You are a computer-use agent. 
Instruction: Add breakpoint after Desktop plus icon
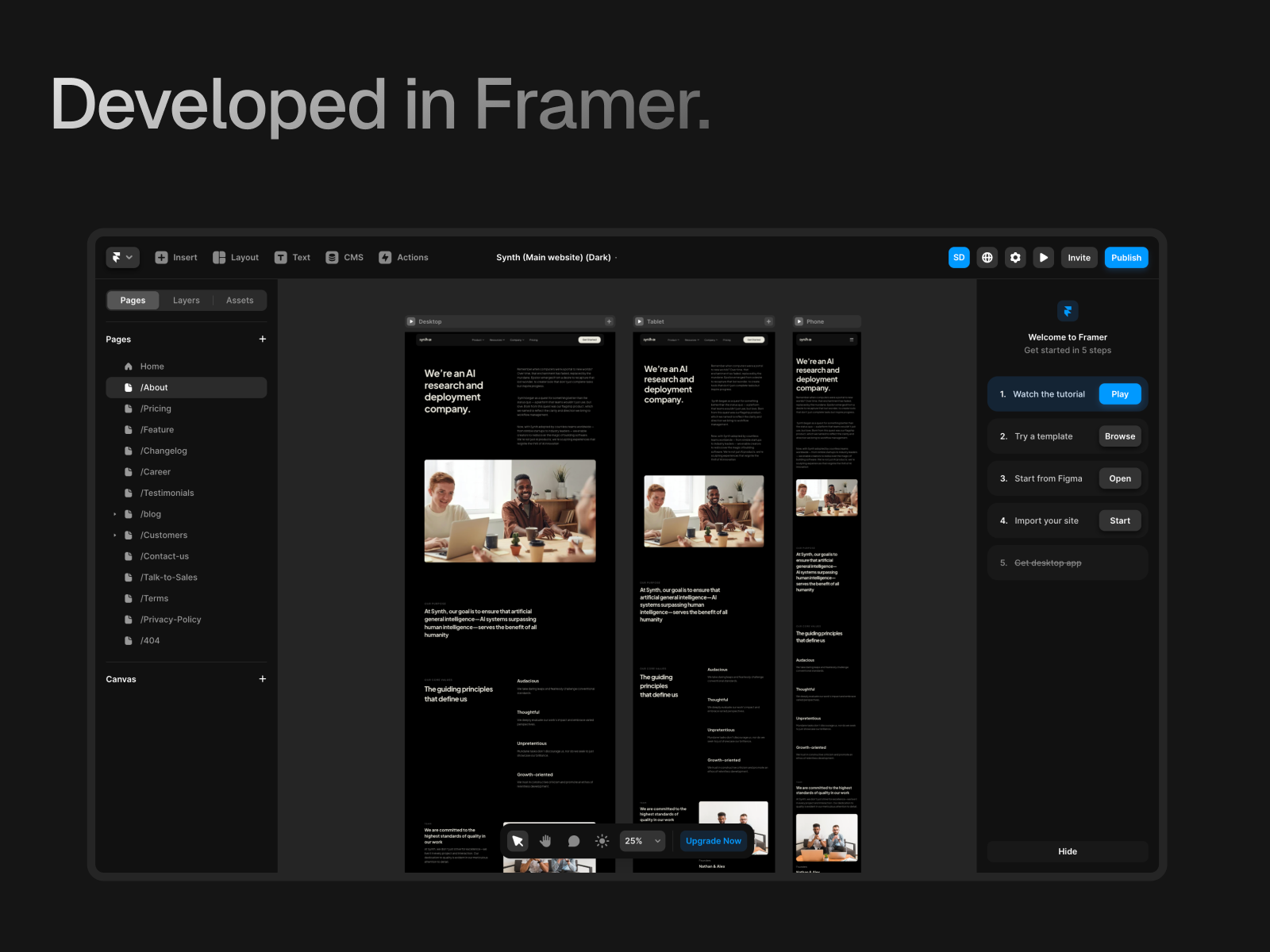pos(610,321)
